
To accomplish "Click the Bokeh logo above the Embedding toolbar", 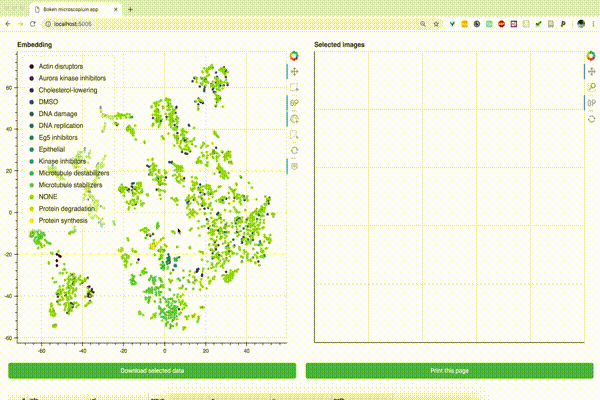I will [x=294, y=56].
